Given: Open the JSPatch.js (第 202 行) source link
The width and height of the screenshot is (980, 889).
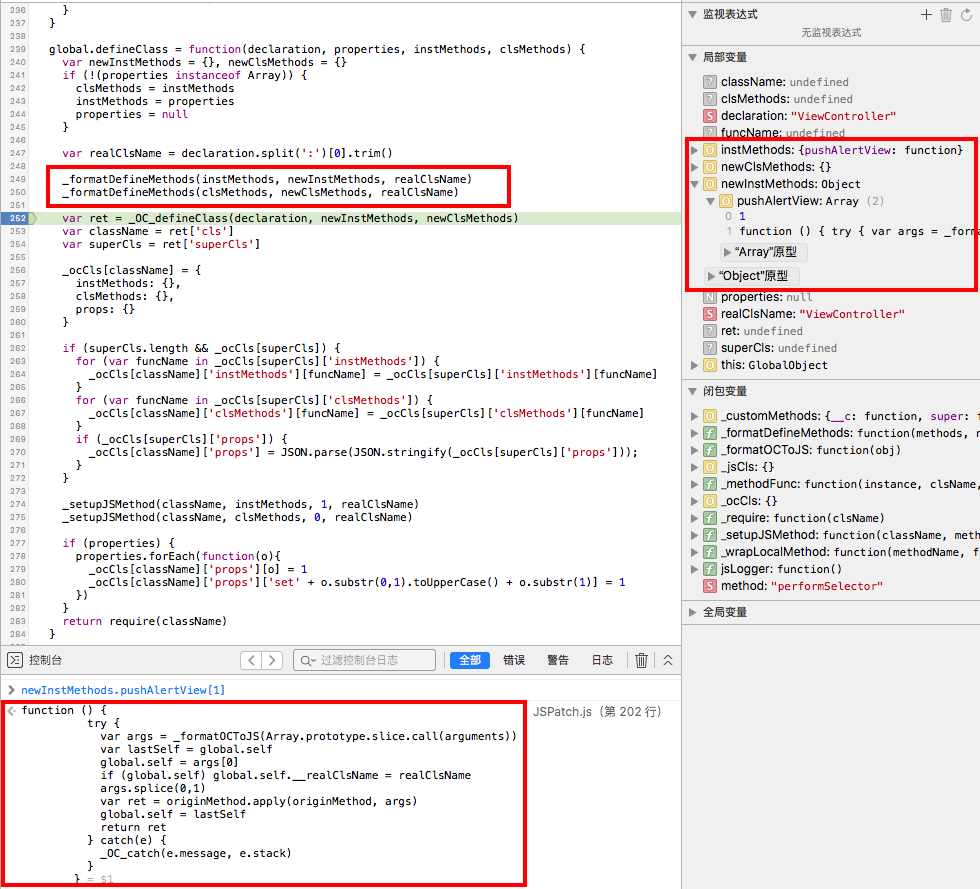Looking at the screenshot, I should (x=597, y=711).
